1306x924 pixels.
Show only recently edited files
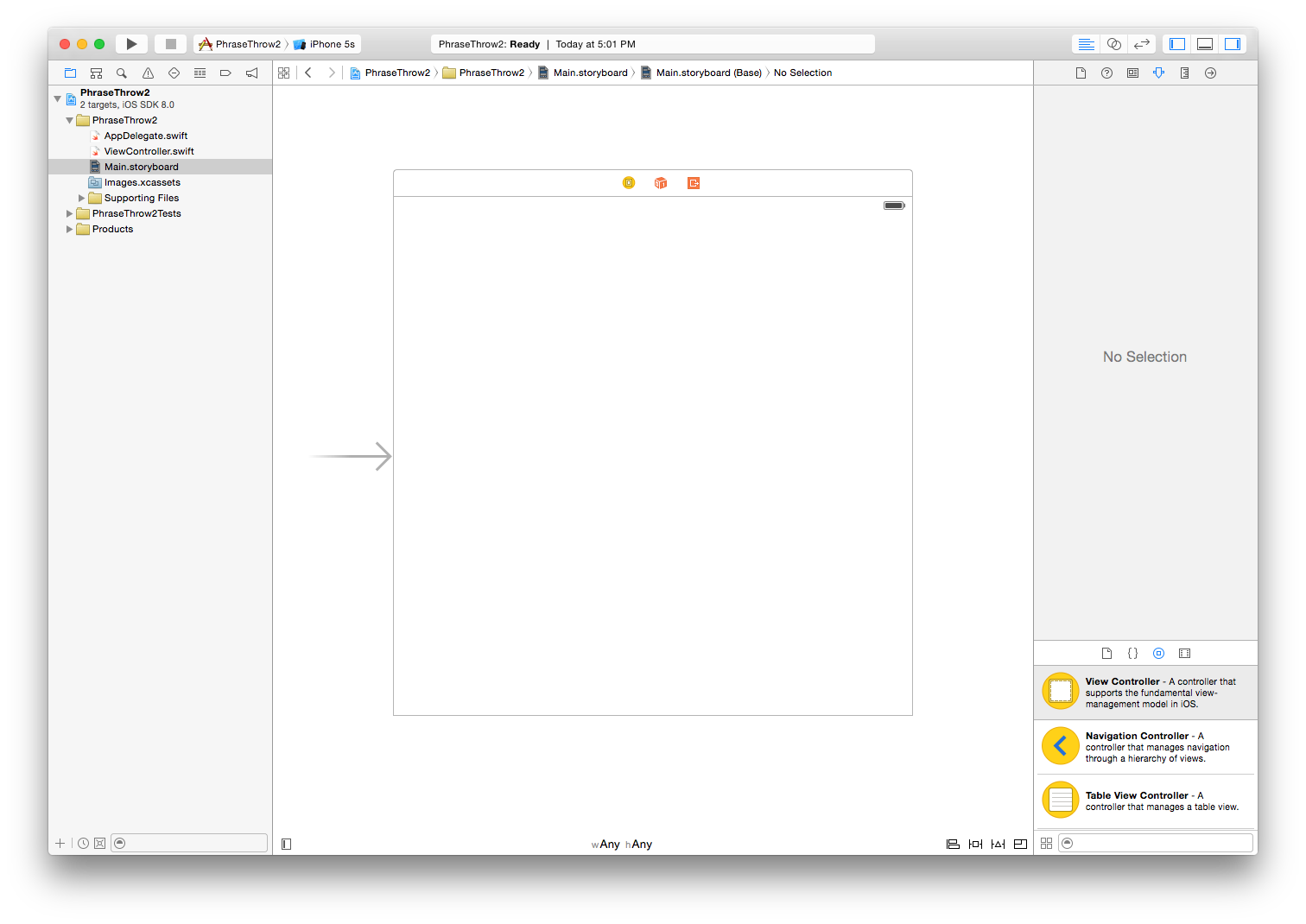click(x=83, y=844)
